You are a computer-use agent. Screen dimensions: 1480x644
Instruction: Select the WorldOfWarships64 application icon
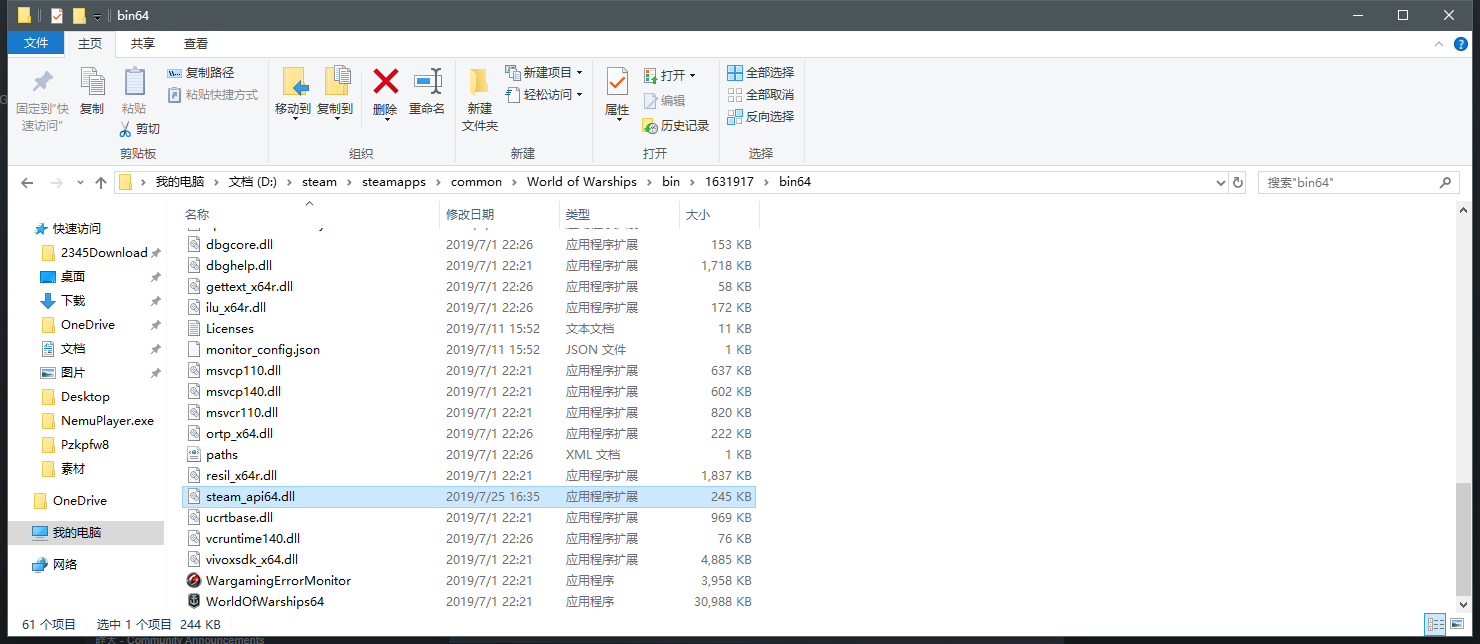click(x=194, y=602)
